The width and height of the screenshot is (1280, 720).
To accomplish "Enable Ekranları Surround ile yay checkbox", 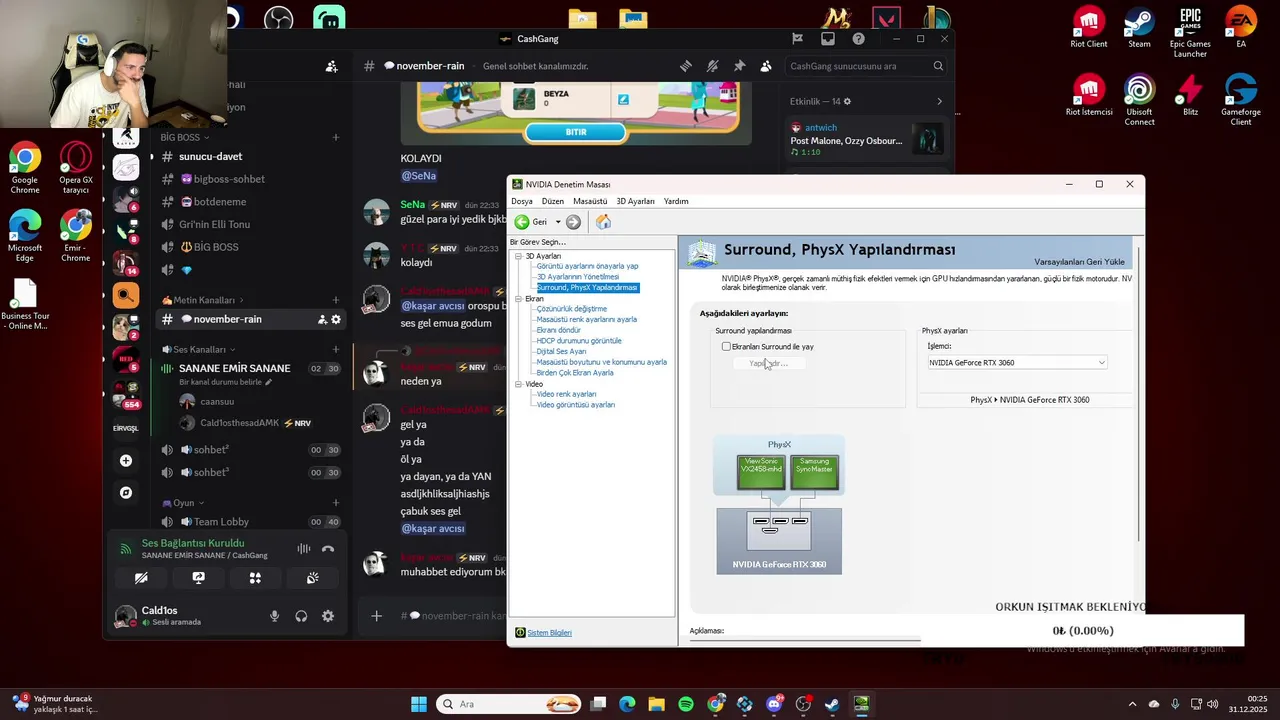I will pyautogui.click(x=726, y=347).
